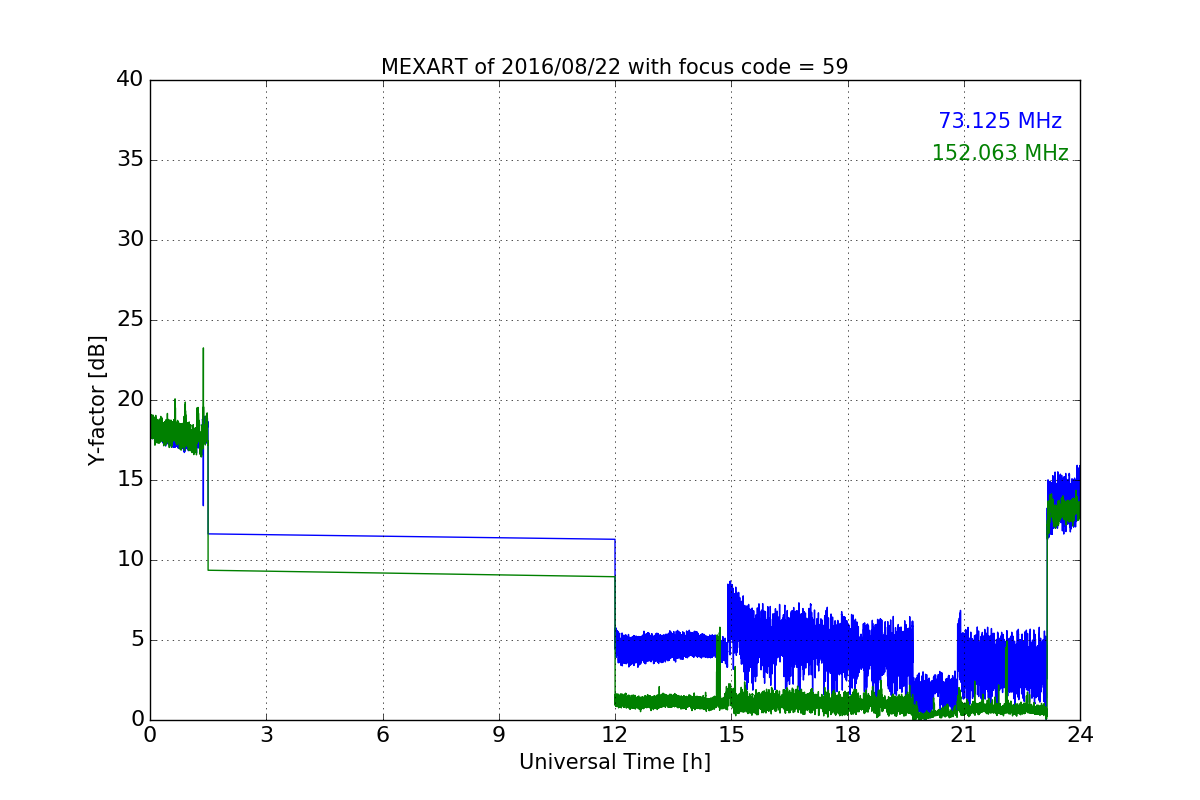This screenshot has height=800, width=1200.
Task: Click the x-axis tick label "9"
Action: point(499,735)
